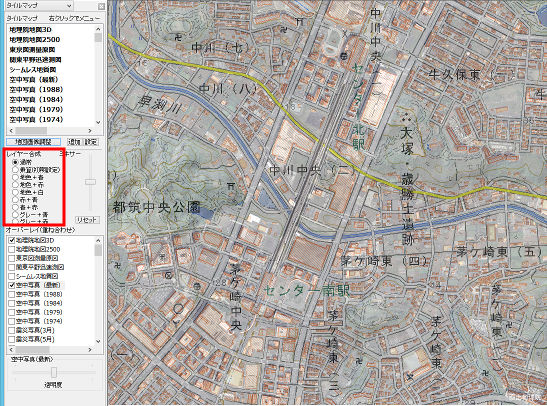Click the センター南駅 label on the map
Image resolution: width=547 pixels, height=406 pixels.
pos(306,291)
